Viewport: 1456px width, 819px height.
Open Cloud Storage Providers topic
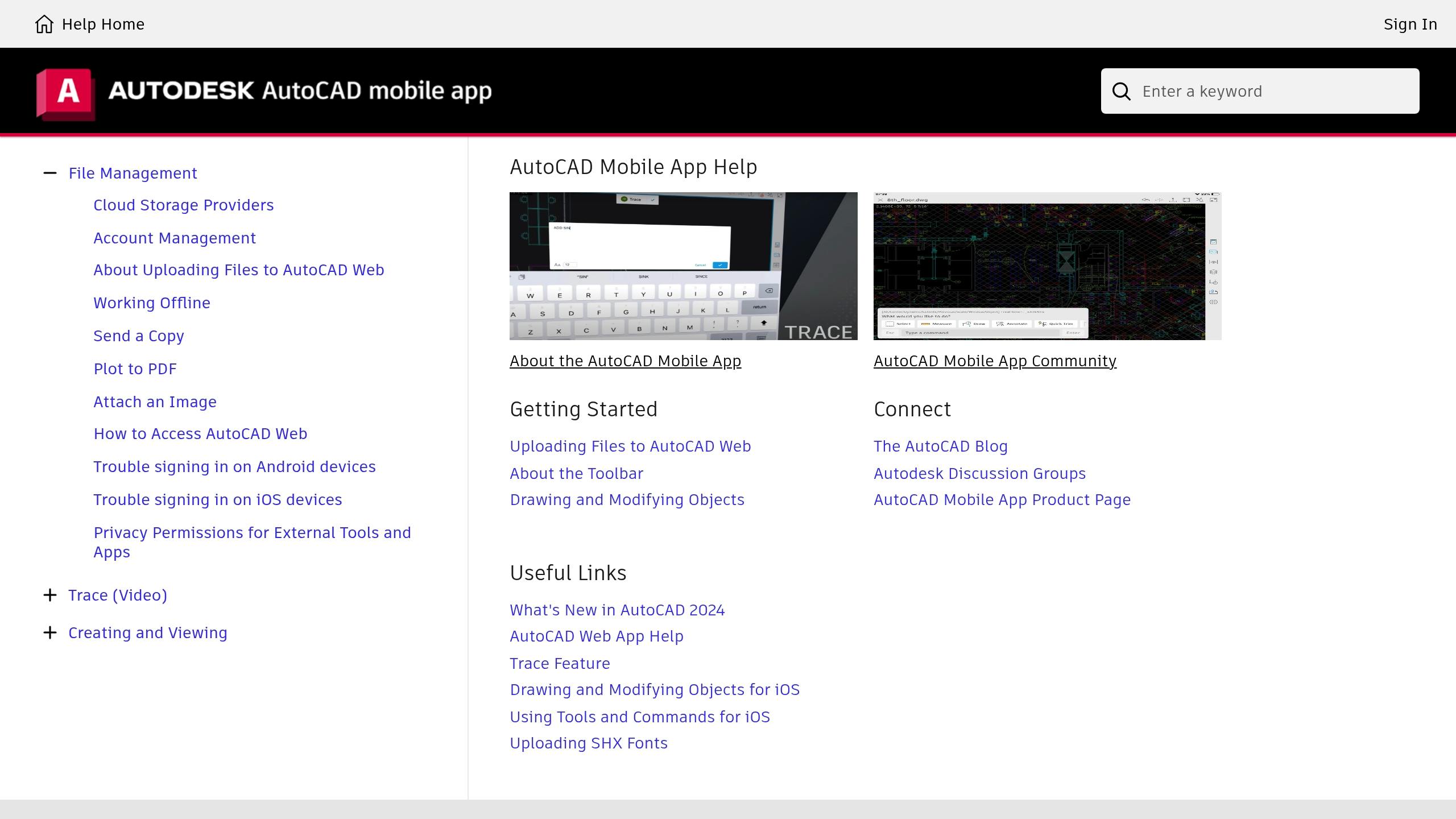[183, 205]
